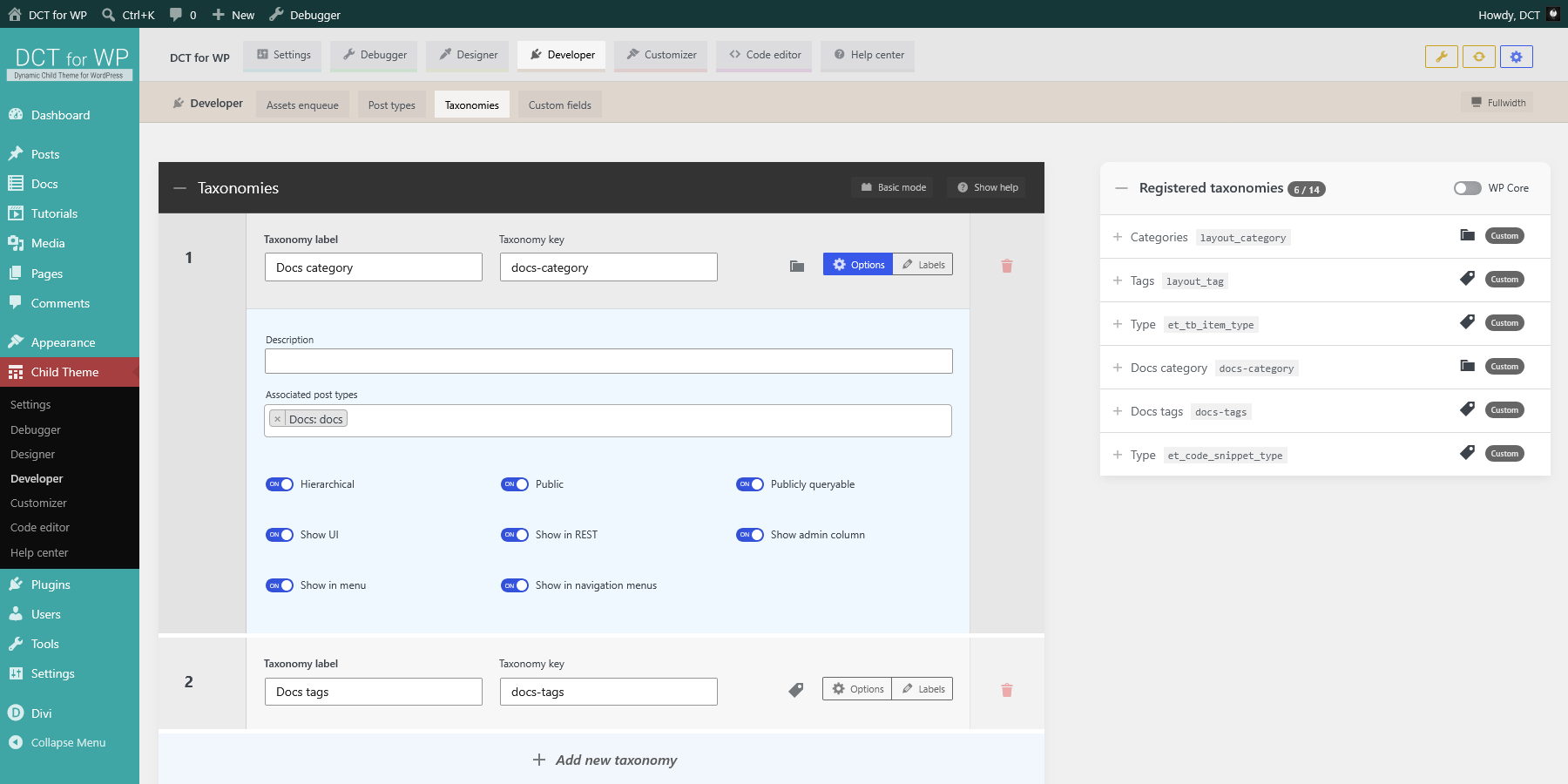Click folder icon beside docs-category key
Image resolution: width=1568 pixels, height=784 pixels.
[797, 266]
